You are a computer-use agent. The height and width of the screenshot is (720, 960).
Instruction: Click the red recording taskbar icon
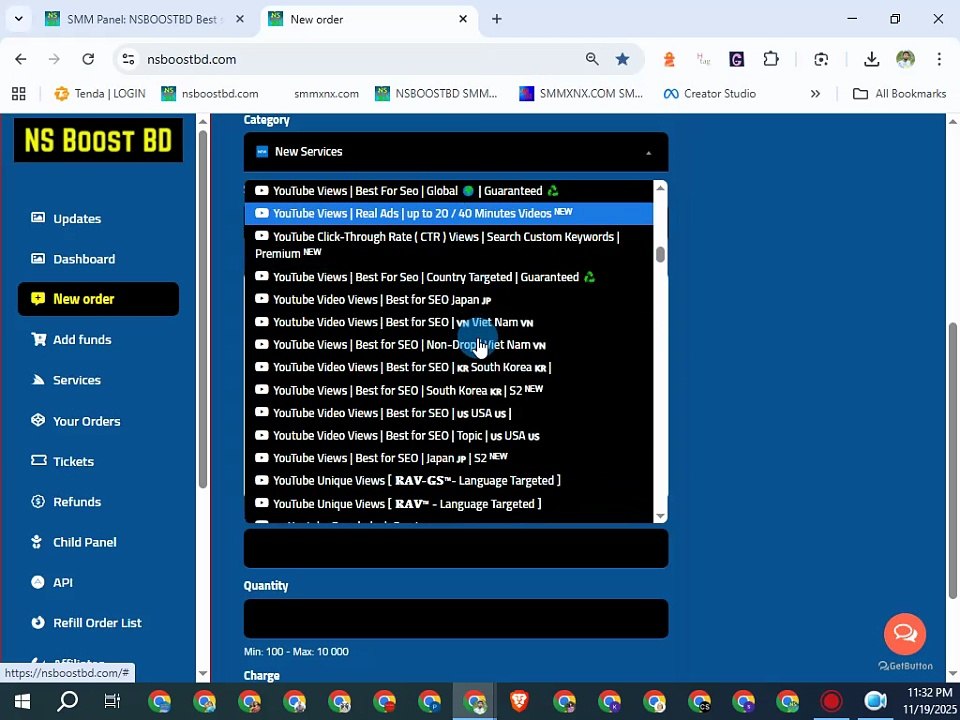point(831,701)
